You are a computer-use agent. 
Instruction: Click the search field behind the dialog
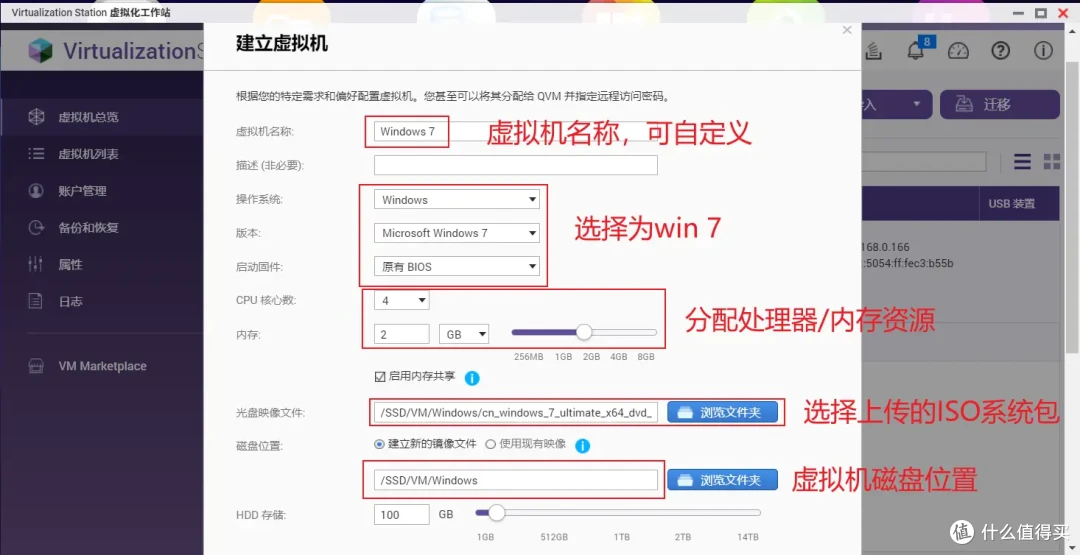tap(924, 162)
